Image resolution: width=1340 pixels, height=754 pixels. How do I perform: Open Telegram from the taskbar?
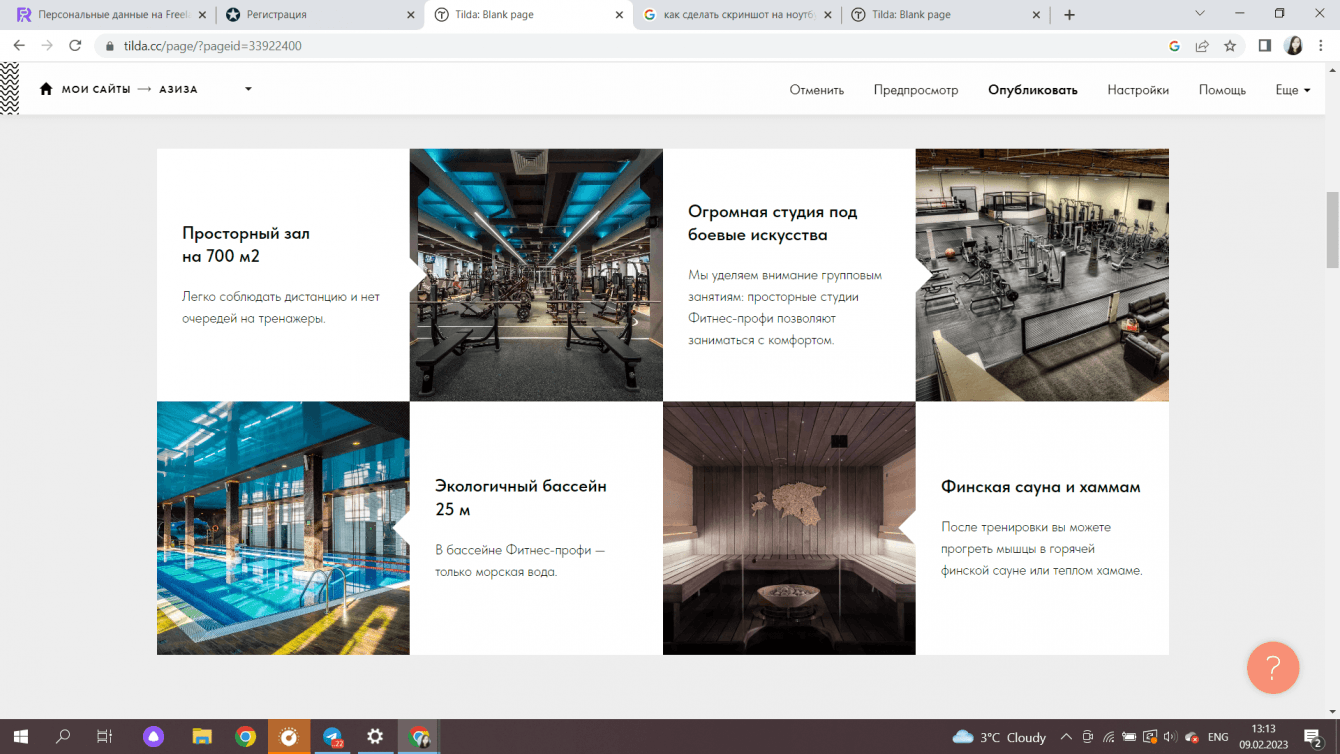pyautogui.click(x=332, y=737)
